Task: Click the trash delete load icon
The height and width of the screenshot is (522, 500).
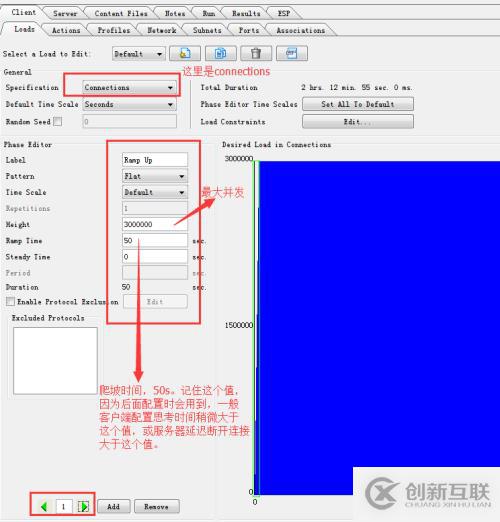Action: (256, 53)
